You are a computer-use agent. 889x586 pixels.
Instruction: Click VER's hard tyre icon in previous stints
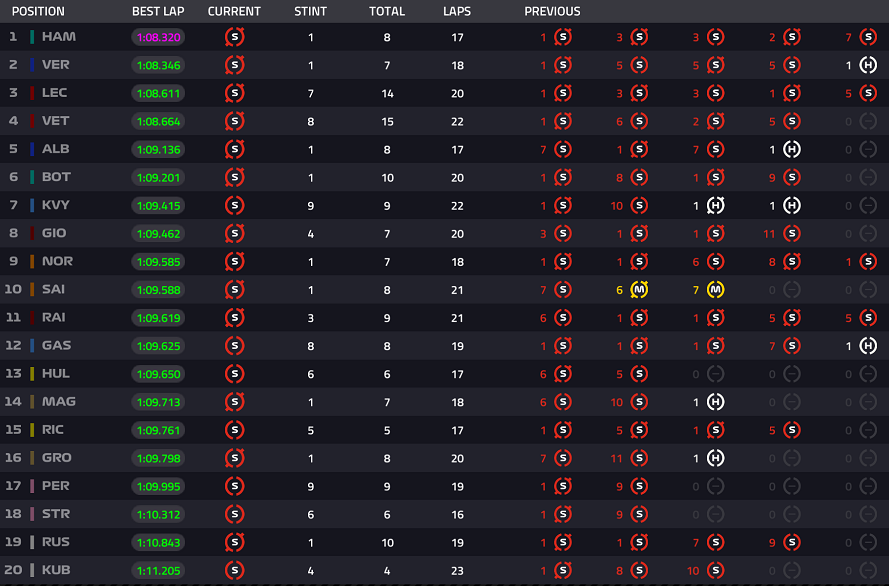pyautogui.click(x=868, y=65)
